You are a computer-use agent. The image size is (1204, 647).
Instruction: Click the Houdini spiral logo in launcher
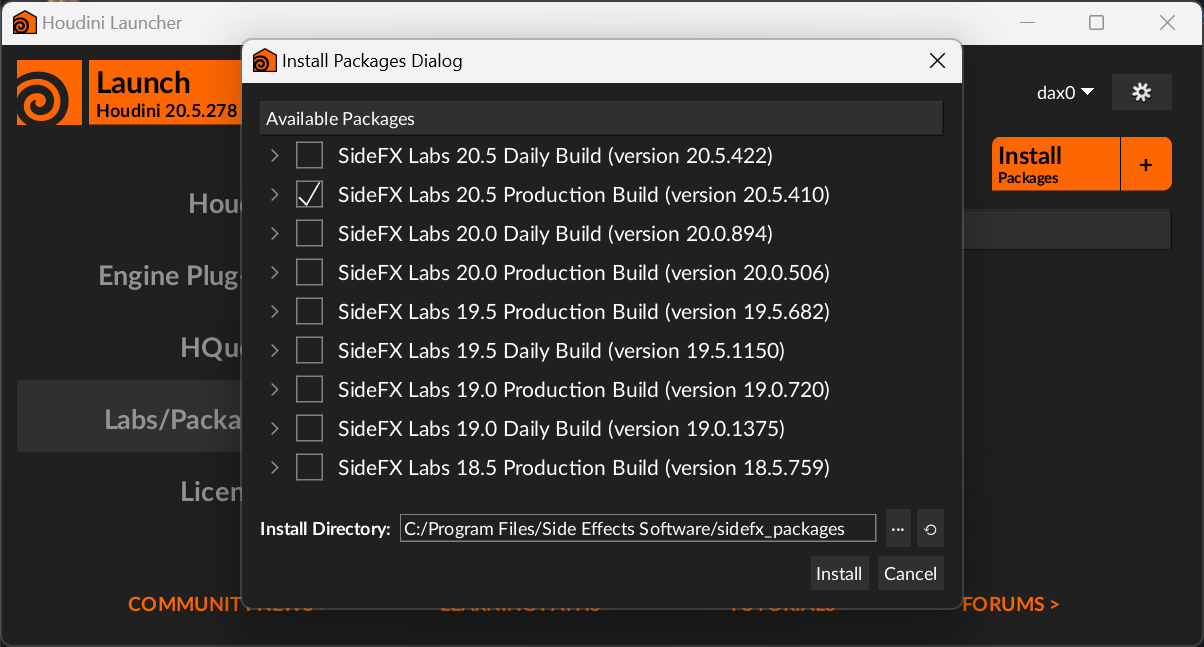click(x=49, y=92)
